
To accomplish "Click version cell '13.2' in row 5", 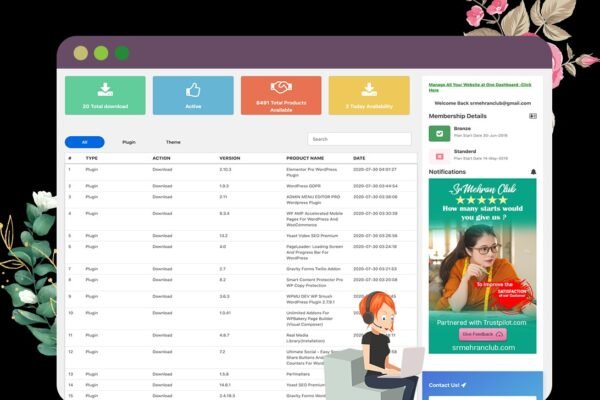I will (223, 236).
